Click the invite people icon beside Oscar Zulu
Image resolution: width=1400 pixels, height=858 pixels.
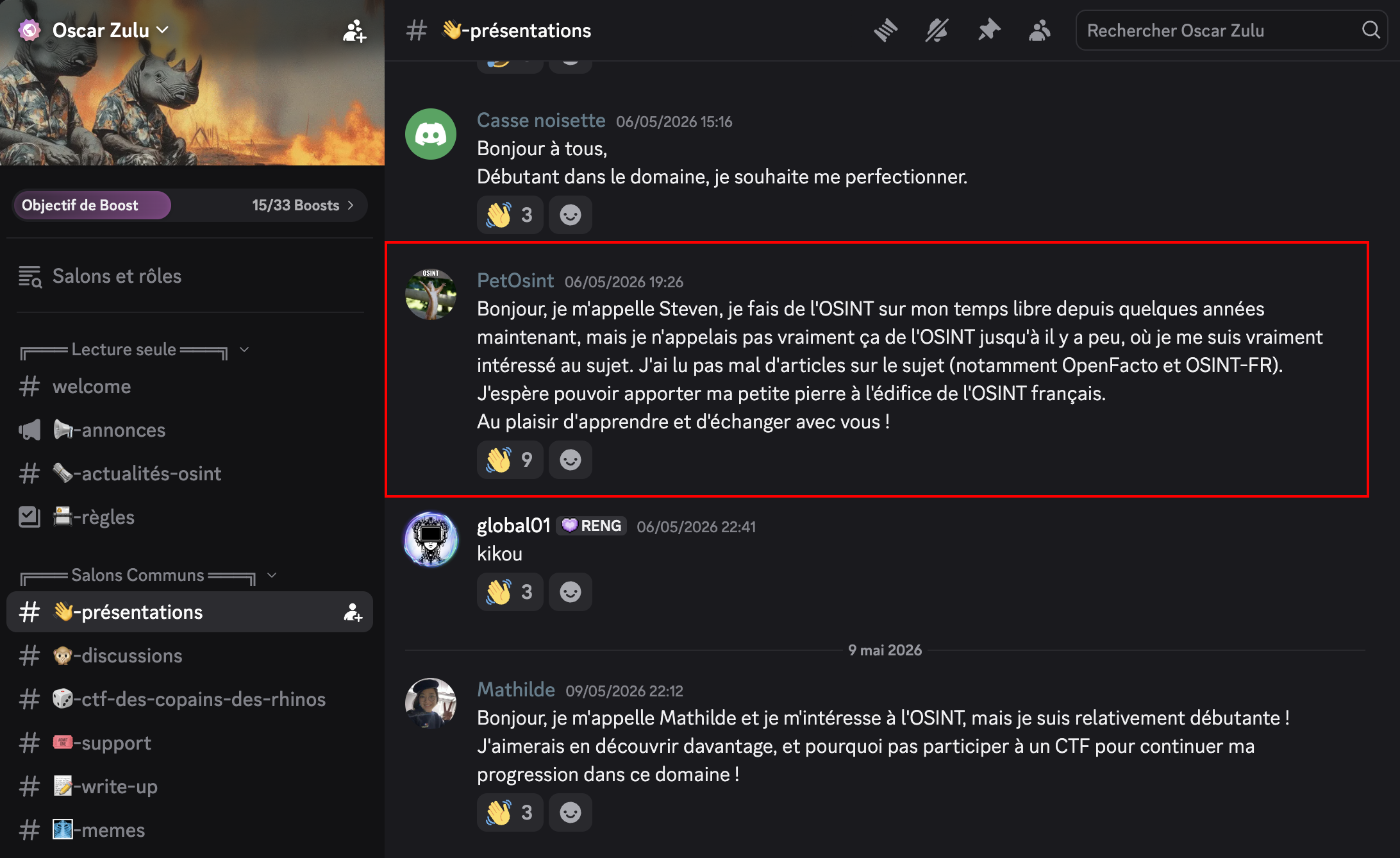tap(354, 30)
